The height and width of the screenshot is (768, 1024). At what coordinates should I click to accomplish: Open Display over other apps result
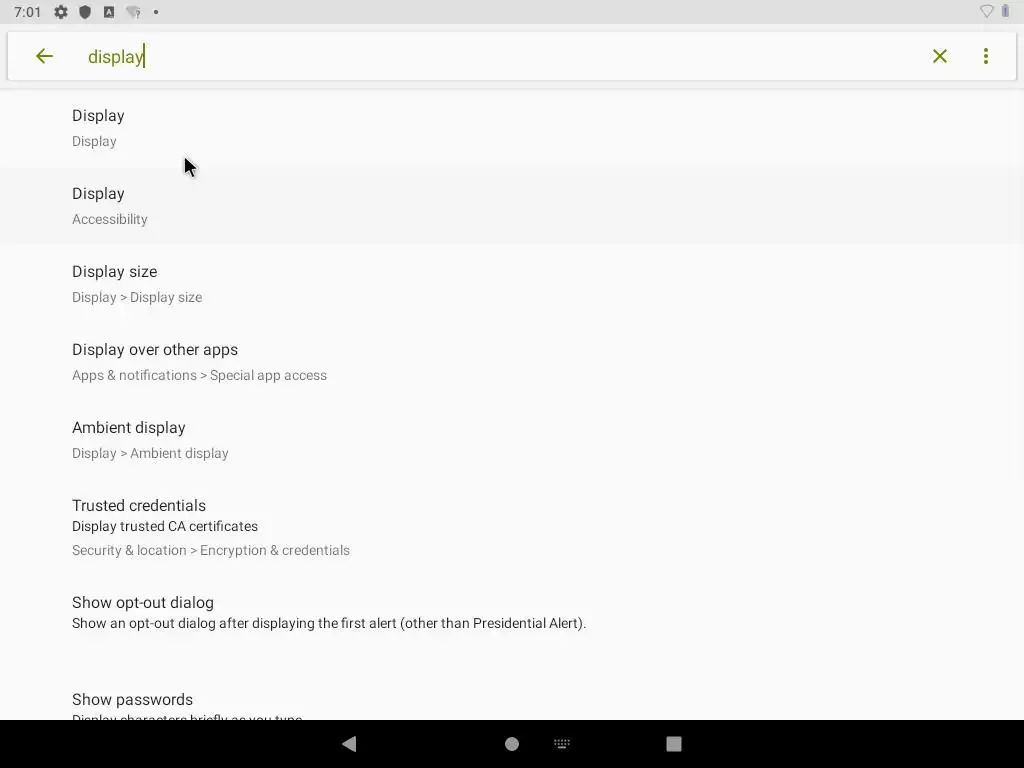(x=512, y=362)
